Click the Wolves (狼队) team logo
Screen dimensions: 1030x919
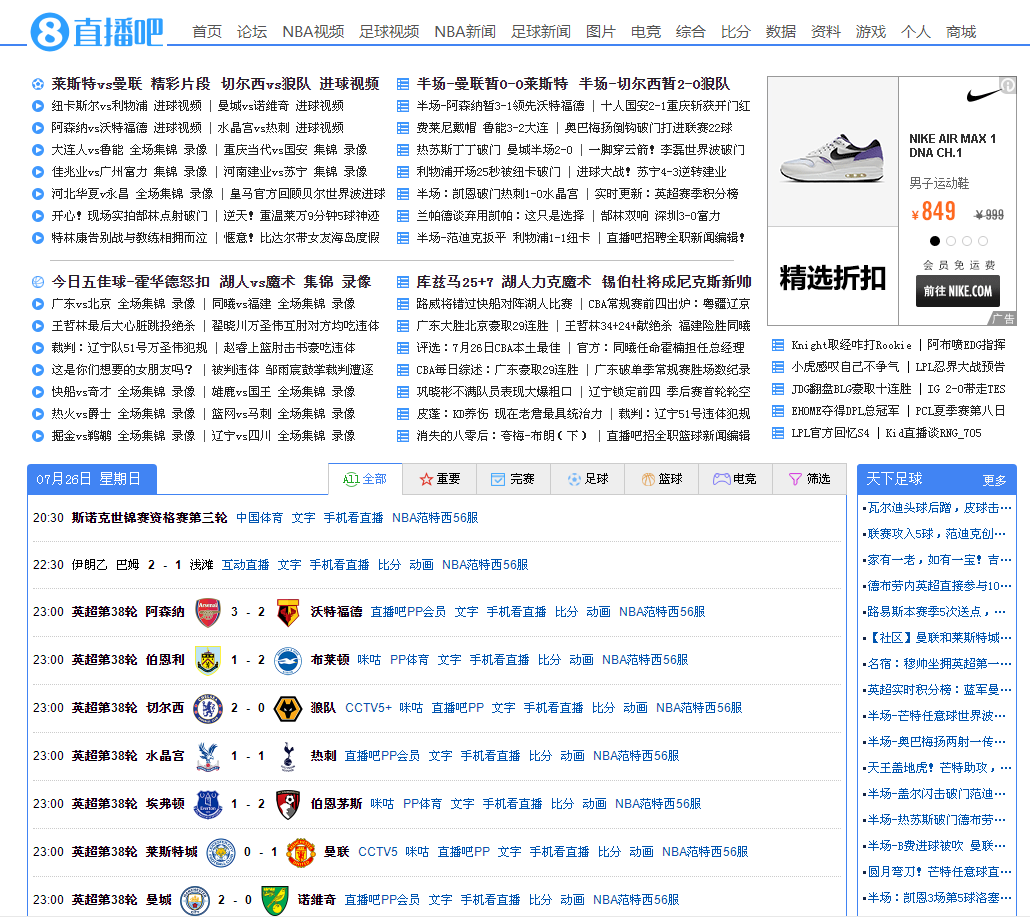click(288, 708)
